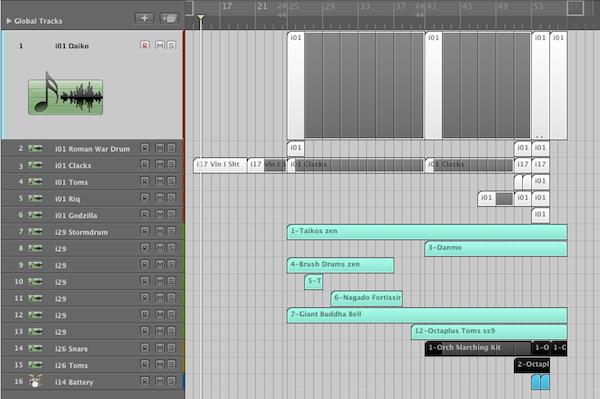Record-enable the i01 Daiko track
Image resolution: width=600 pixels, height=399 pixels.
click(145, 46)
